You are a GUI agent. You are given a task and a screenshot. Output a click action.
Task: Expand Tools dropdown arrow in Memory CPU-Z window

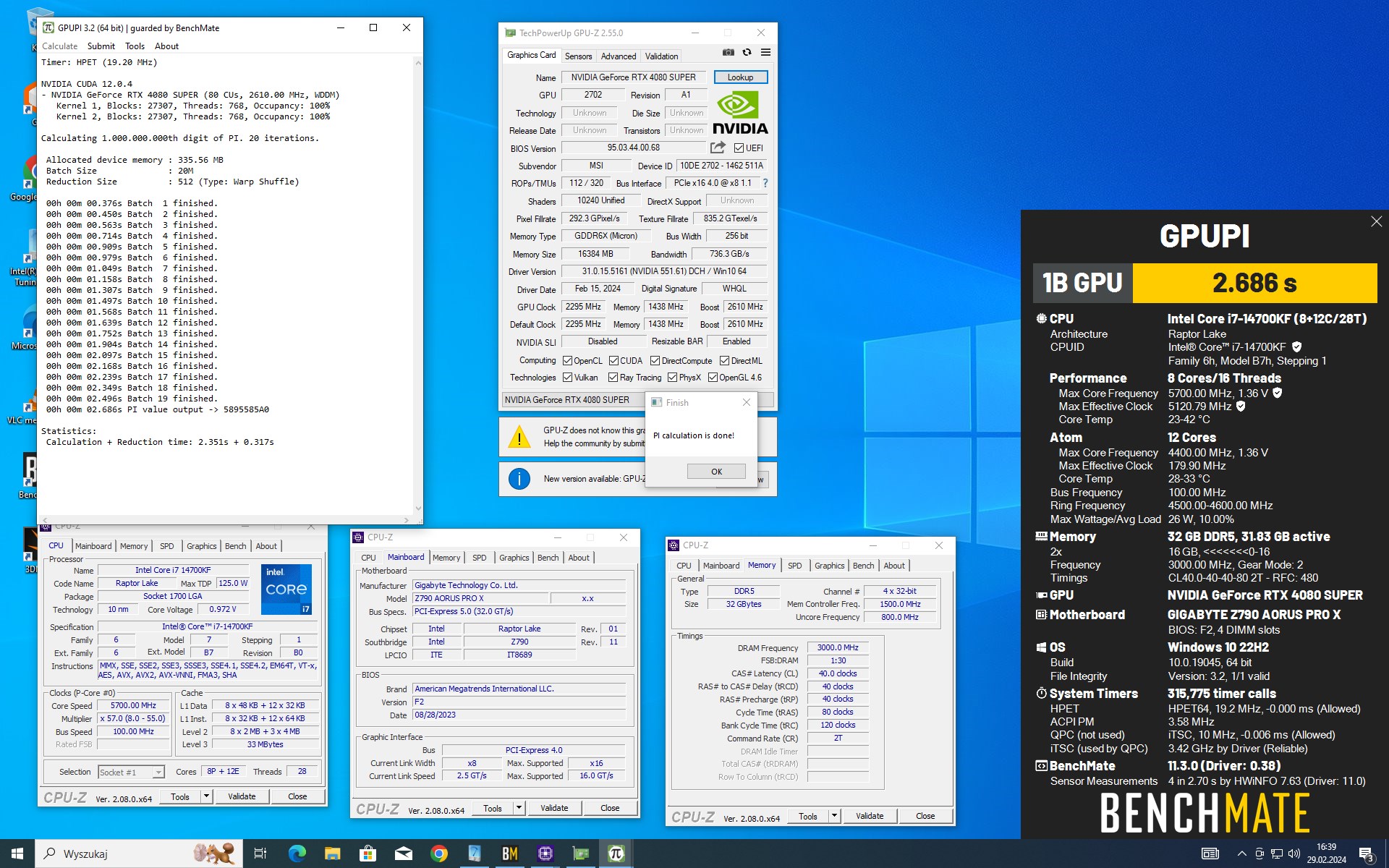coord(834,816)
